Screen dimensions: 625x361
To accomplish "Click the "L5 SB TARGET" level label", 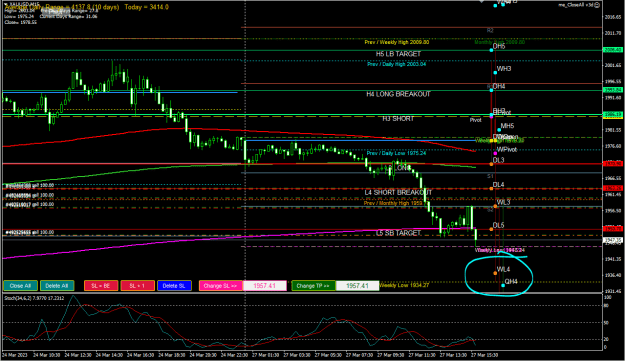I will pyautogui.click(x=398, y=233).
